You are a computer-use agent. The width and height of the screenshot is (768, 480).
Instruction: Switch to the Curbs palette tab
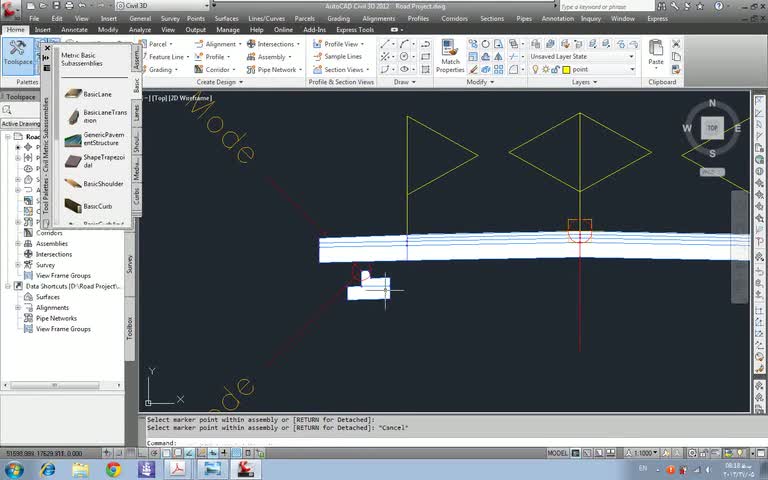136,196
